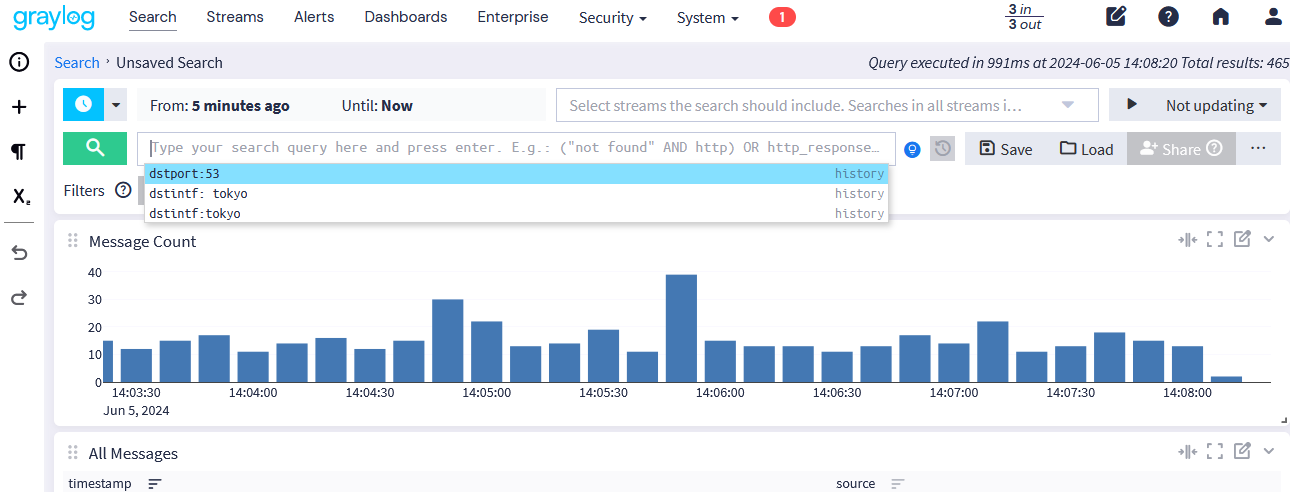Click the Search breadcrumb link
The image size is (1290, 492).
77,62
